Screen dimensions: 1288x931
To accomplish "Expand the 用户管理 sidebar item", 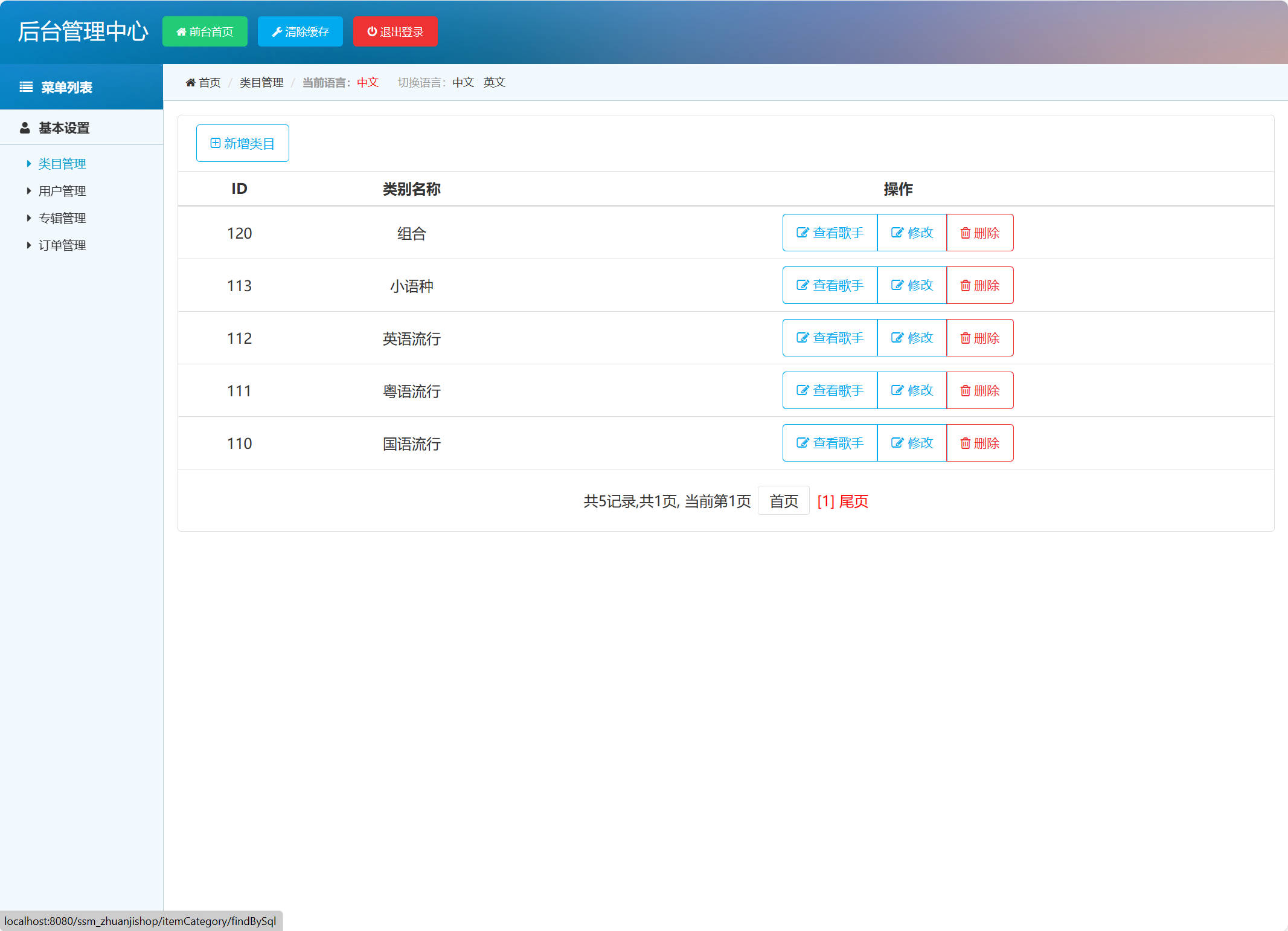I will coord(62,190).
